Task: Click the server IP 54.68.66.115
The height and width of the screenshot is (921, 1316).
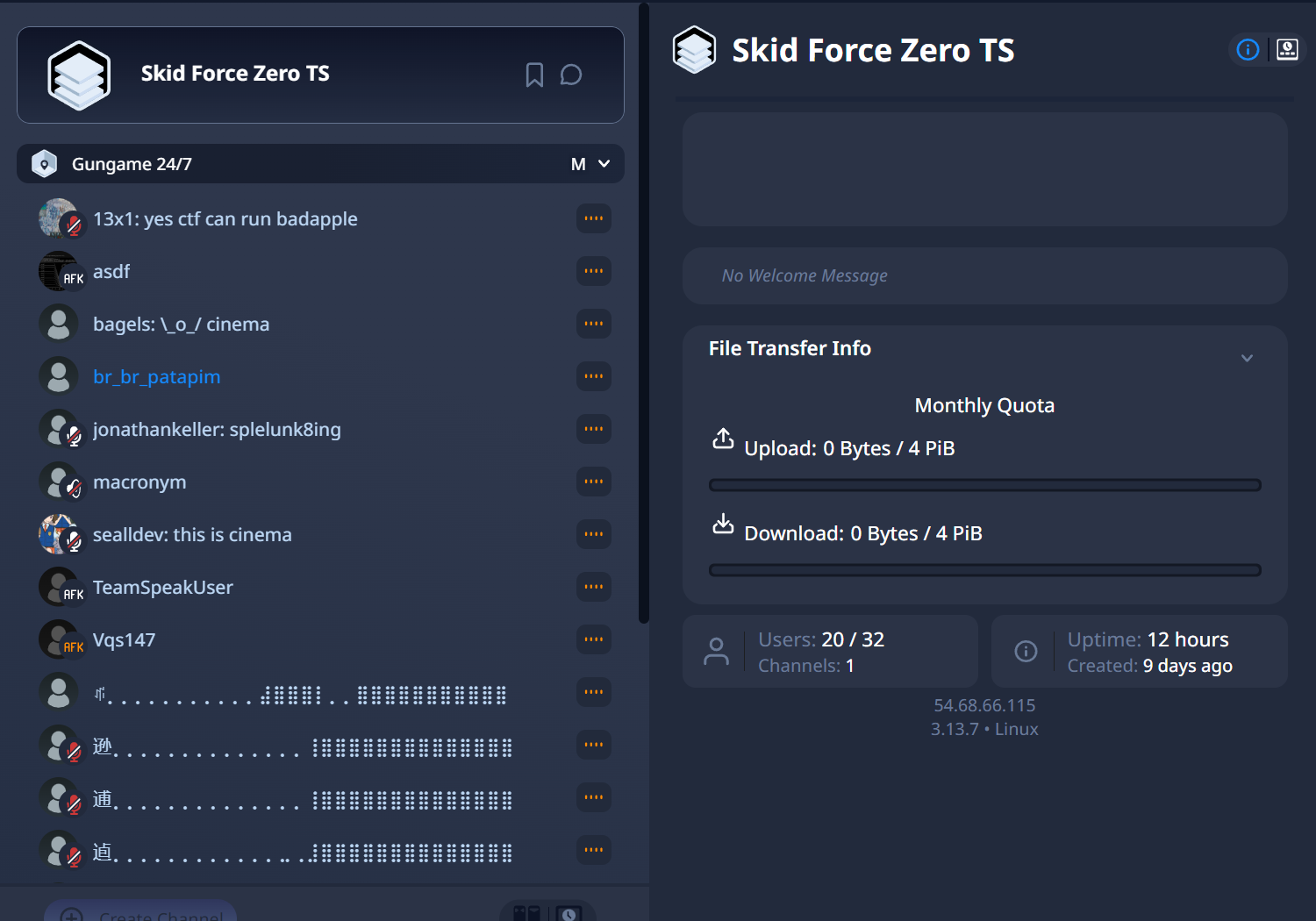Action: tap(984, 705)
